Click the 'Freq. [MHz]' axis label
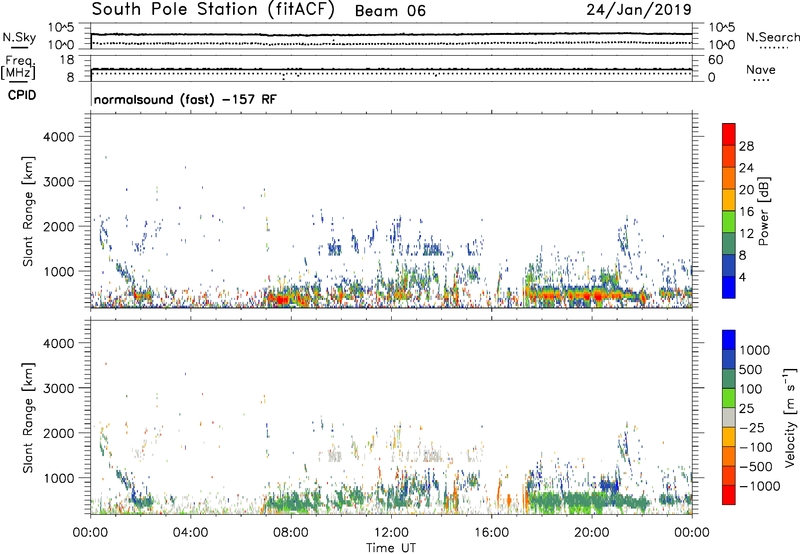The image size is (800, 554). tap(18, 68)
